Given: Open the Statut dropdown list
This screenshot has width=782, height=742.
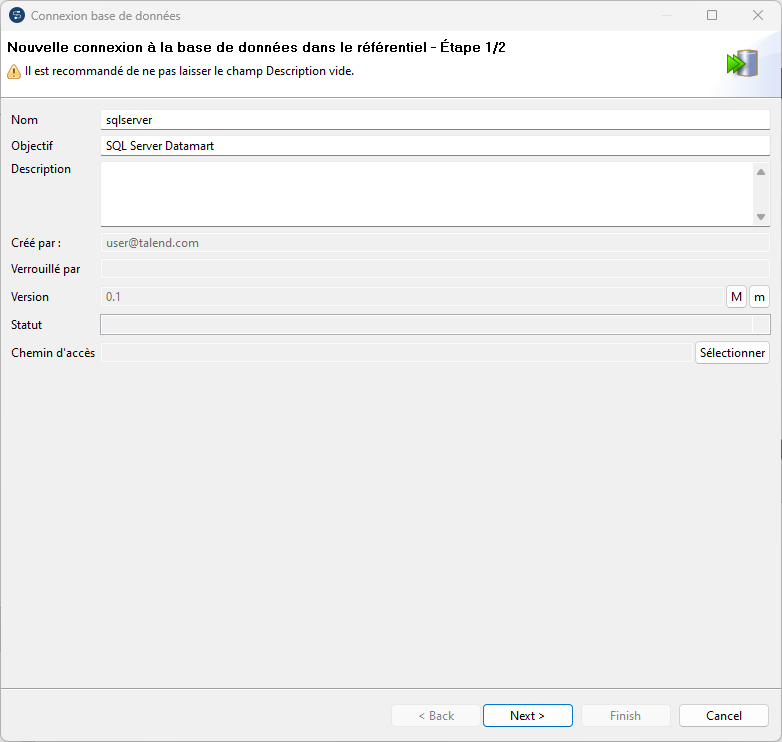Looking at the screenshot, I should 435,325.
